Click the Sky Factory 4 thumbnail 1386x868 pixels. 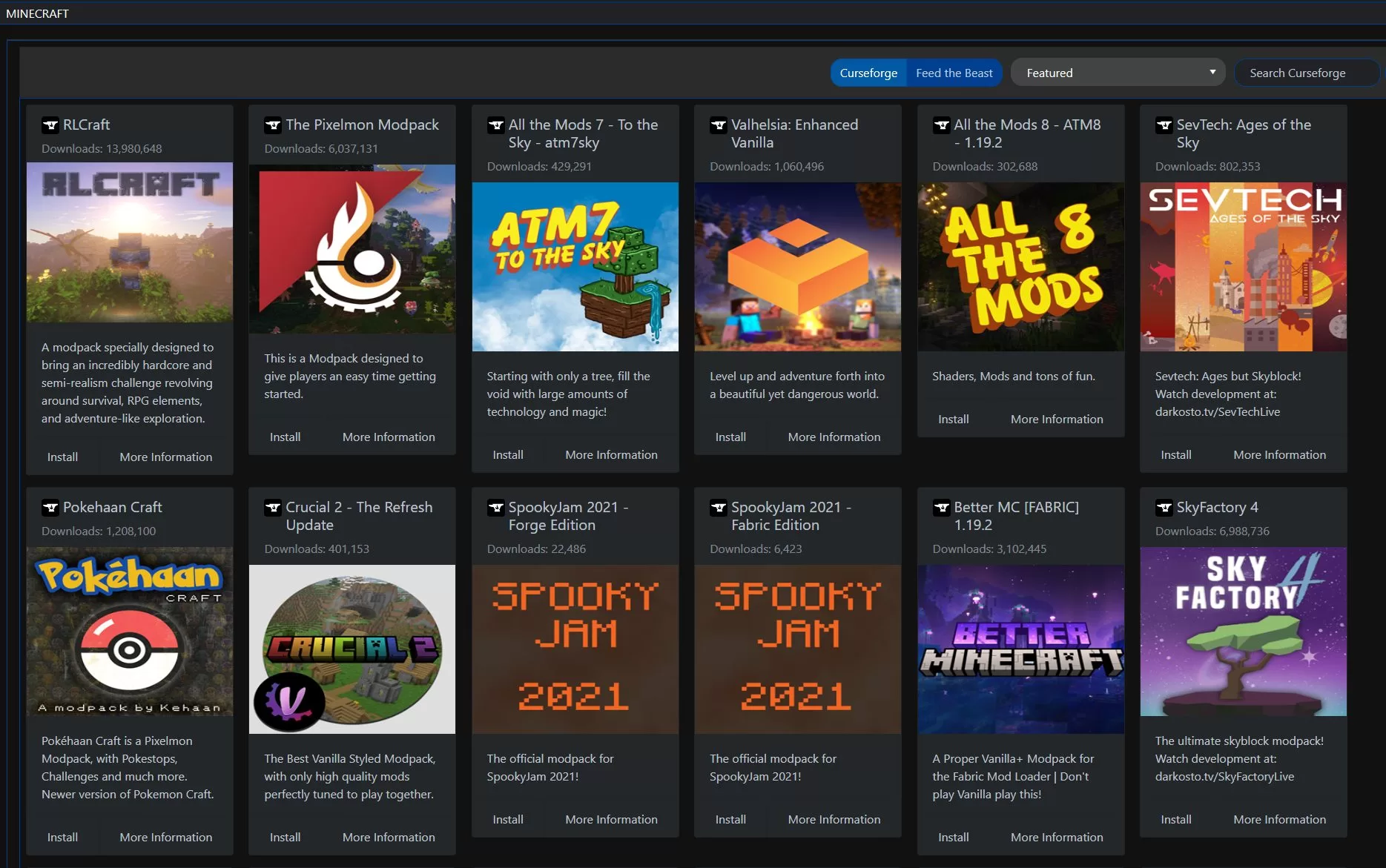click(x=1244, y=632)
